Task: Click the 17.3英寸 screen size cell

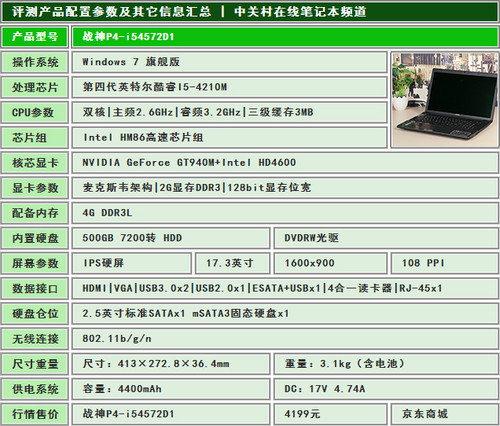Action: point(232,263)
